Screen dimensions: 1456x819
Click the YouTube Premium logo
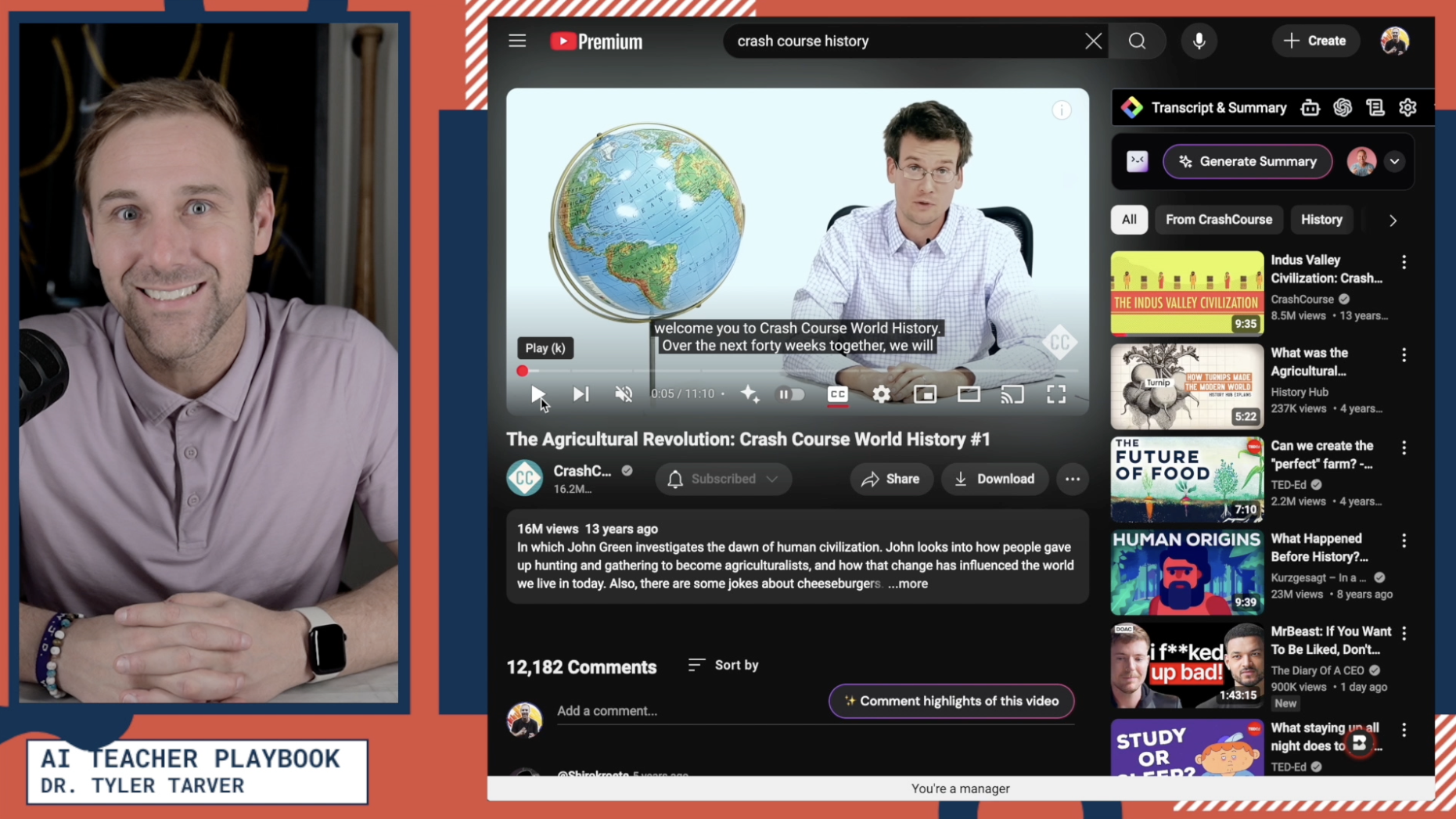tap(596, 41)
